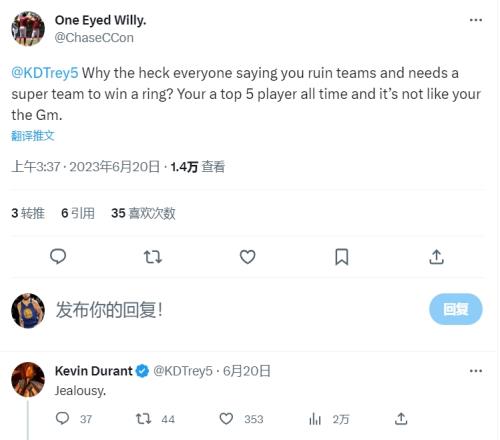Screen dimensions: 500x440
Task: View the 3 转推 retweets list
Action: 28,213
